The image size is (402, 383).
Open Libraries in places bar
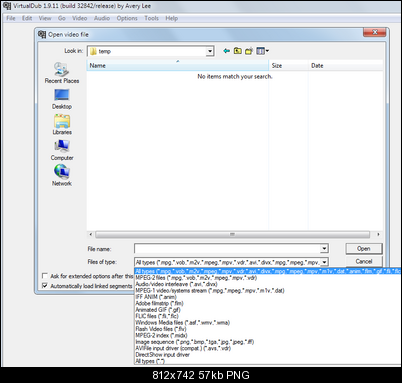click(62, 125)
